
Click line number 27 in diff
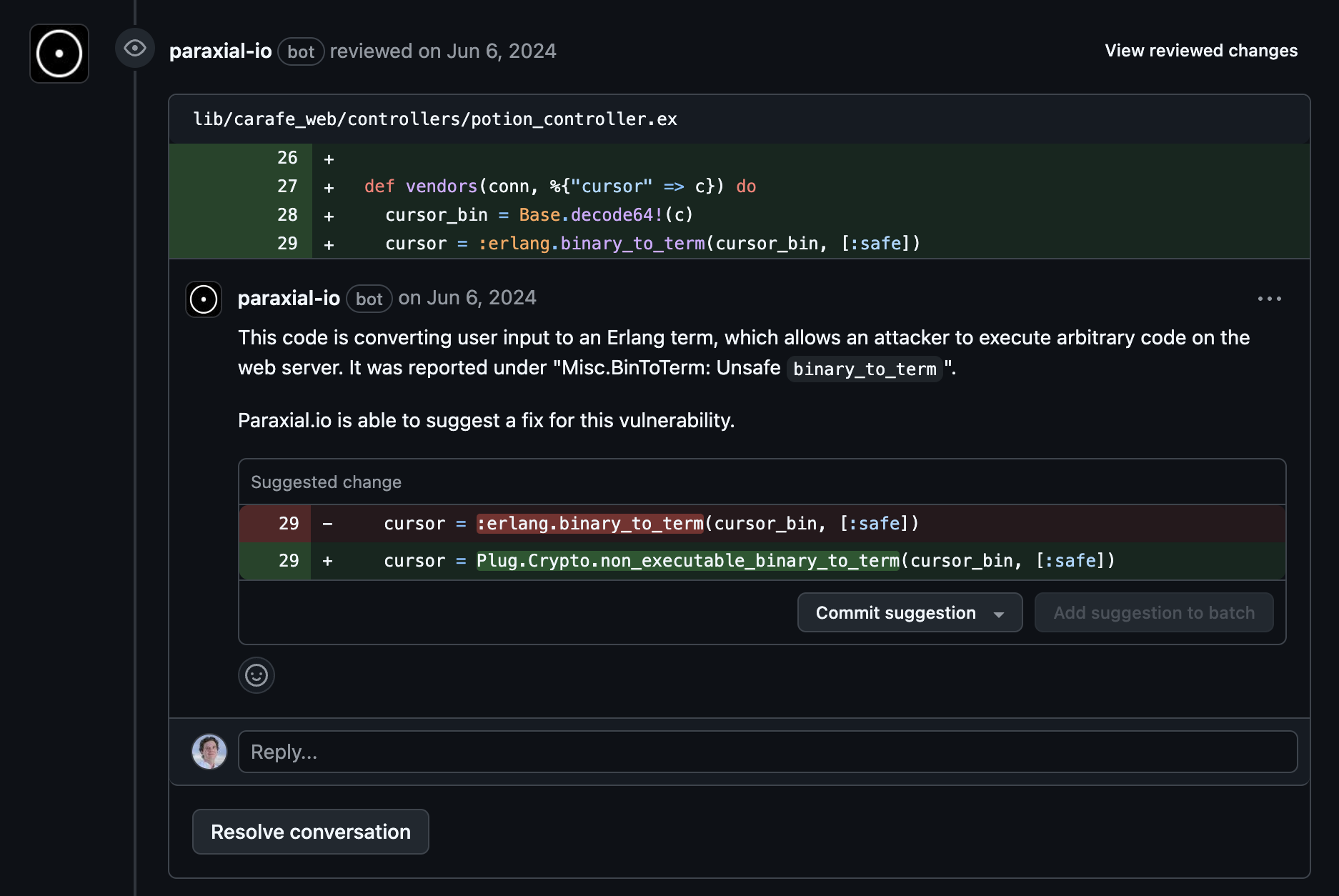(287, 186)
